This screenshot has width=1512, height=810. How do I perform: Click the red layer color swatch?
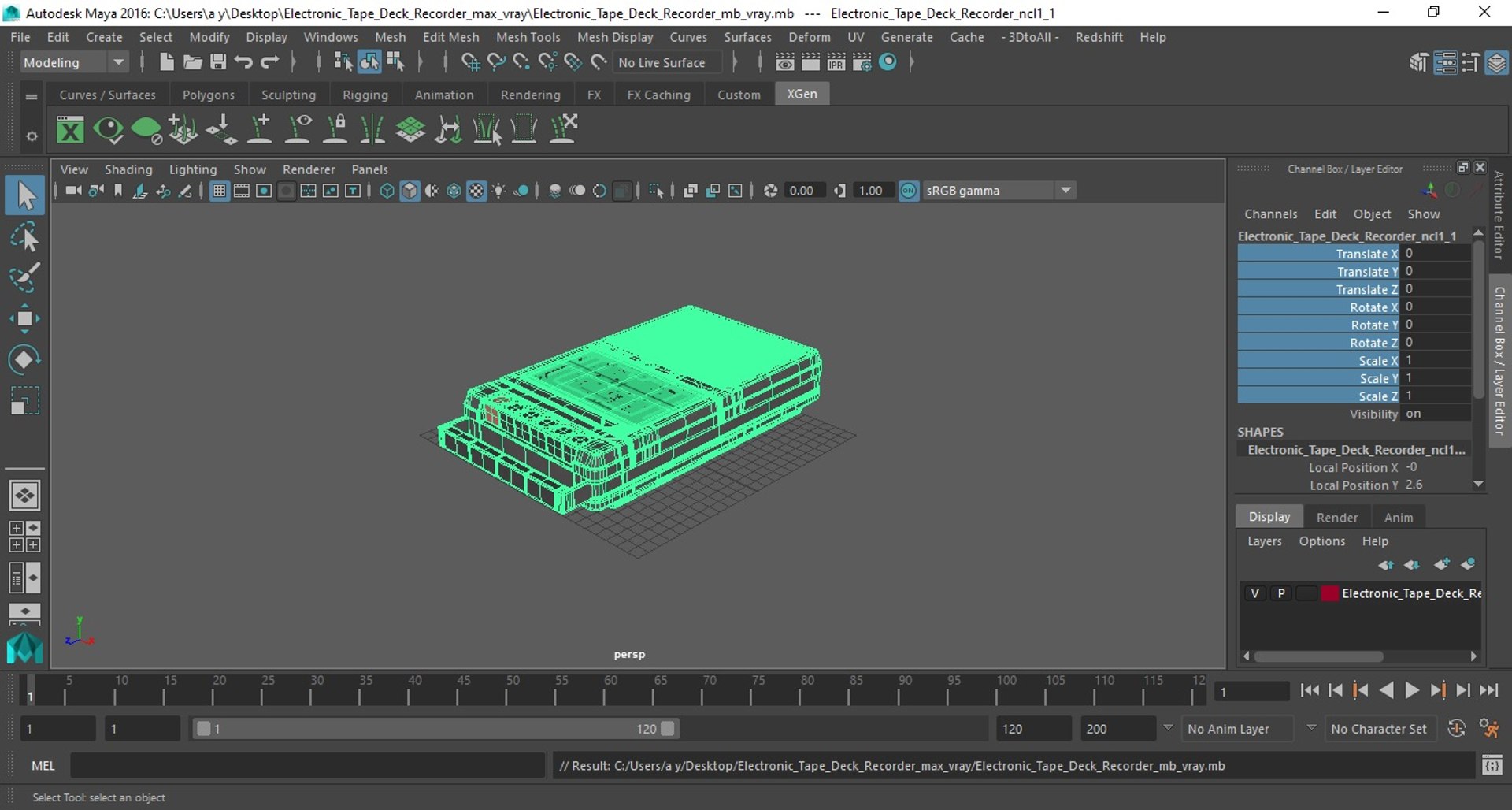(1329, 593)
